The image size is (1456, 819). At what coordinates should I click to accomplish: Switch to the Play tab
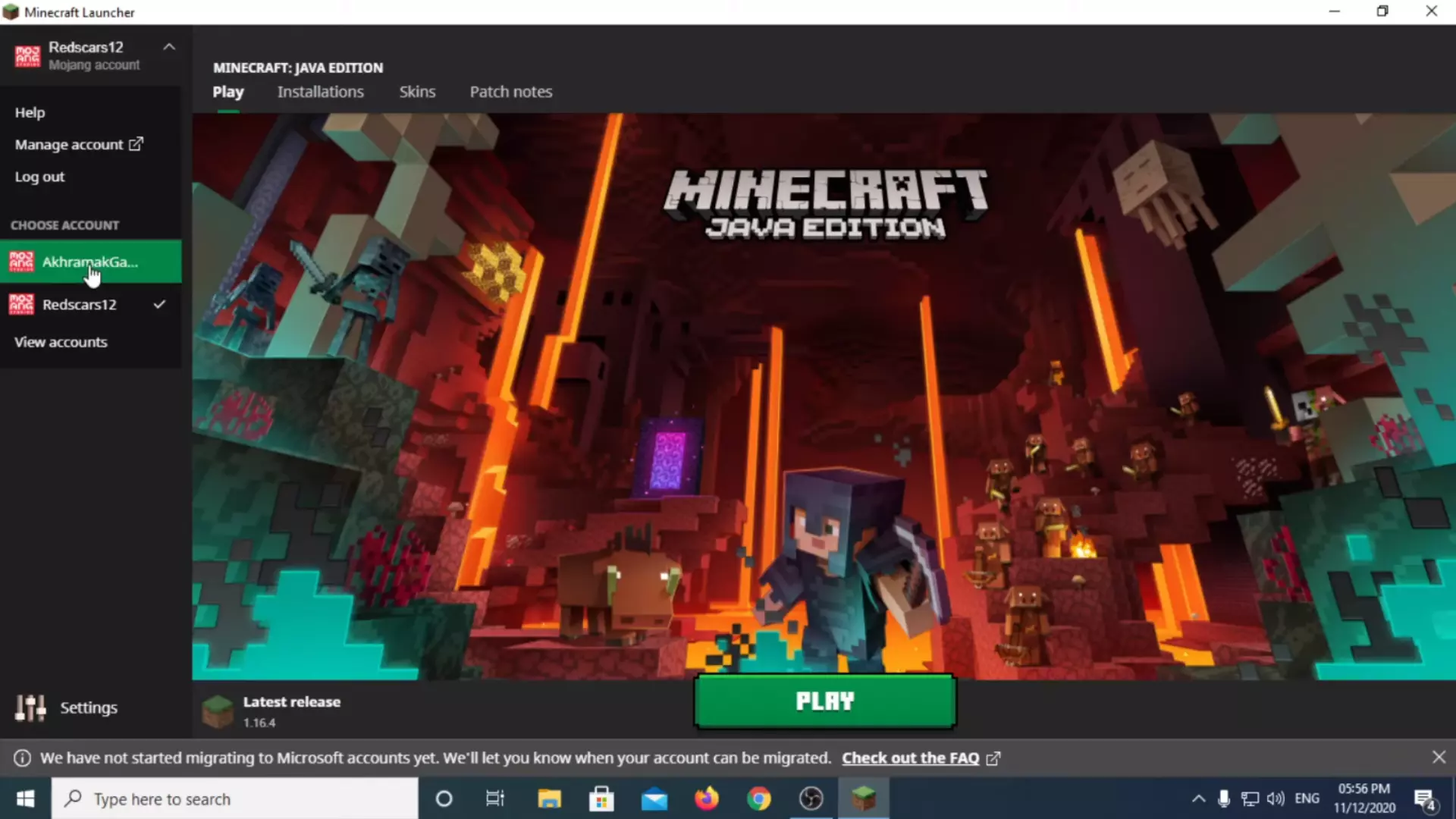228,92
